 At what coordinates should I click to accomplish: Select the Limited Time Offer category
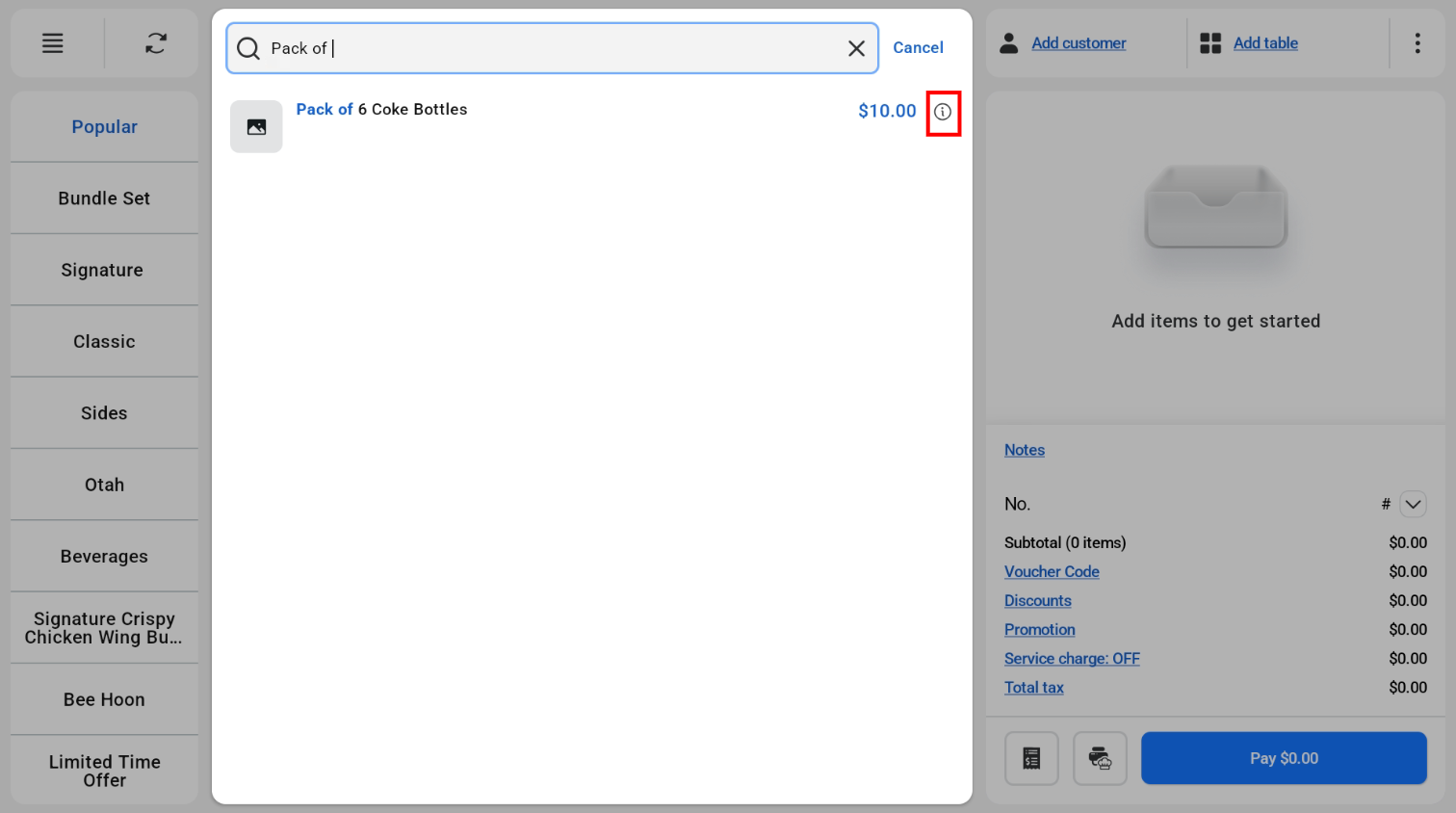[x=104, y=771]
